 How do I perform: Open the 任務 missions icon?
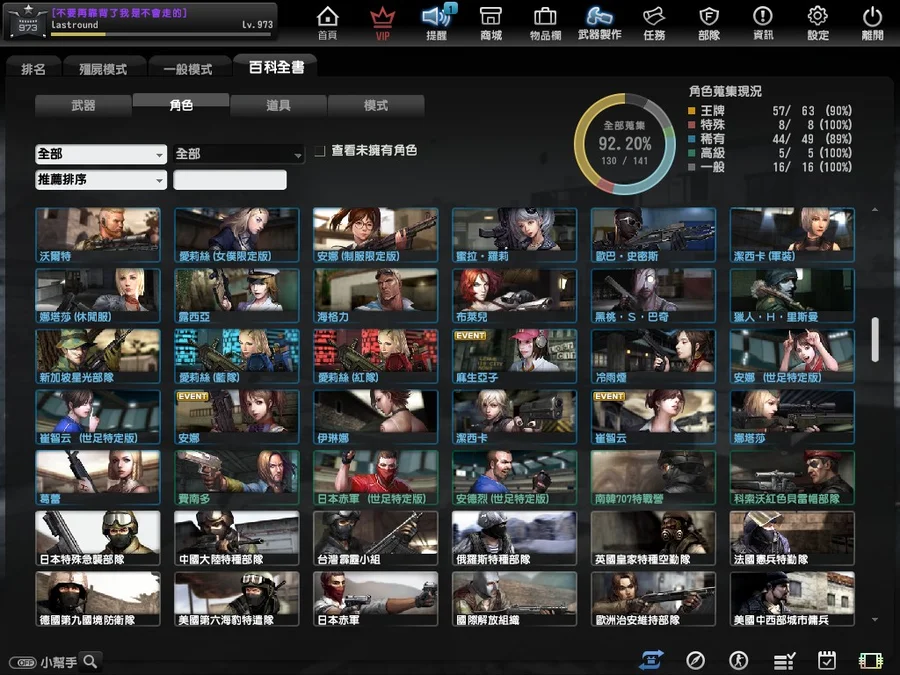click(x=654, y=22)
